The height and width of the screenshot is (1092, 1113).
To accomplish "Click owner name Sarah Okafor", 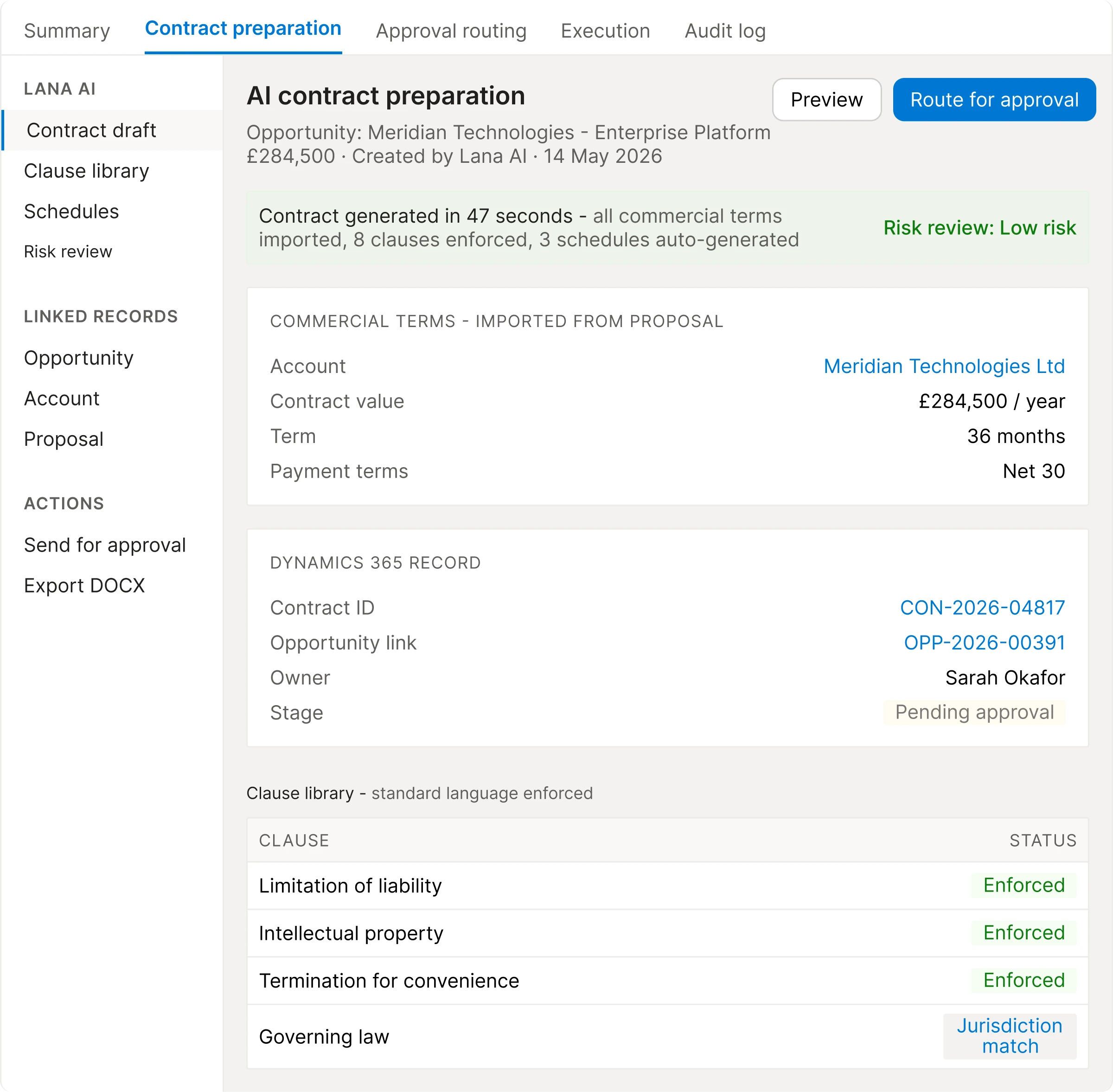I will point(1004,678).
